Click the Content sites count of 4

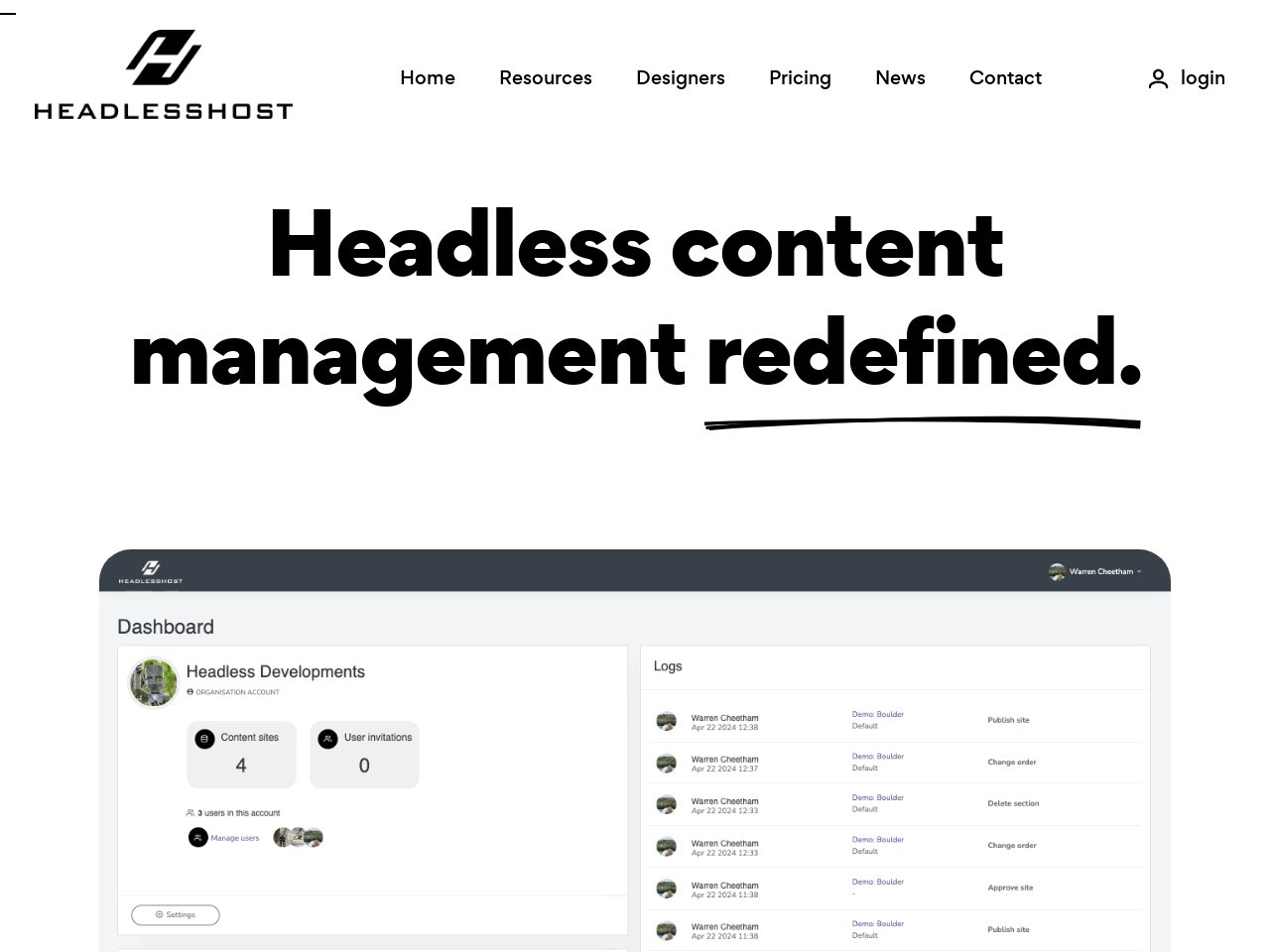tap(241, 766)
